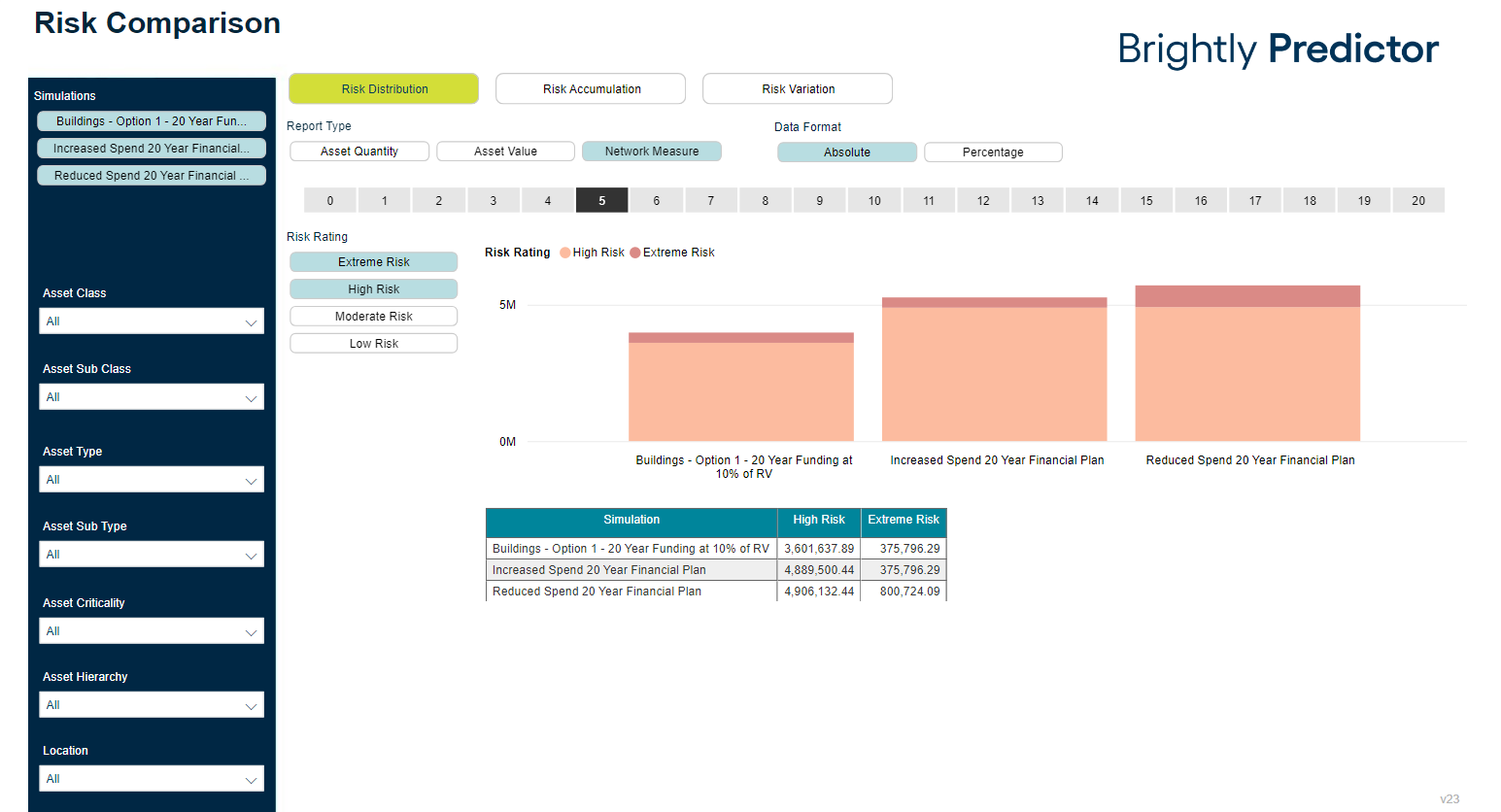
Task: Toggle the Extreme Risk rating filter
Action: (x=373, y=262)
